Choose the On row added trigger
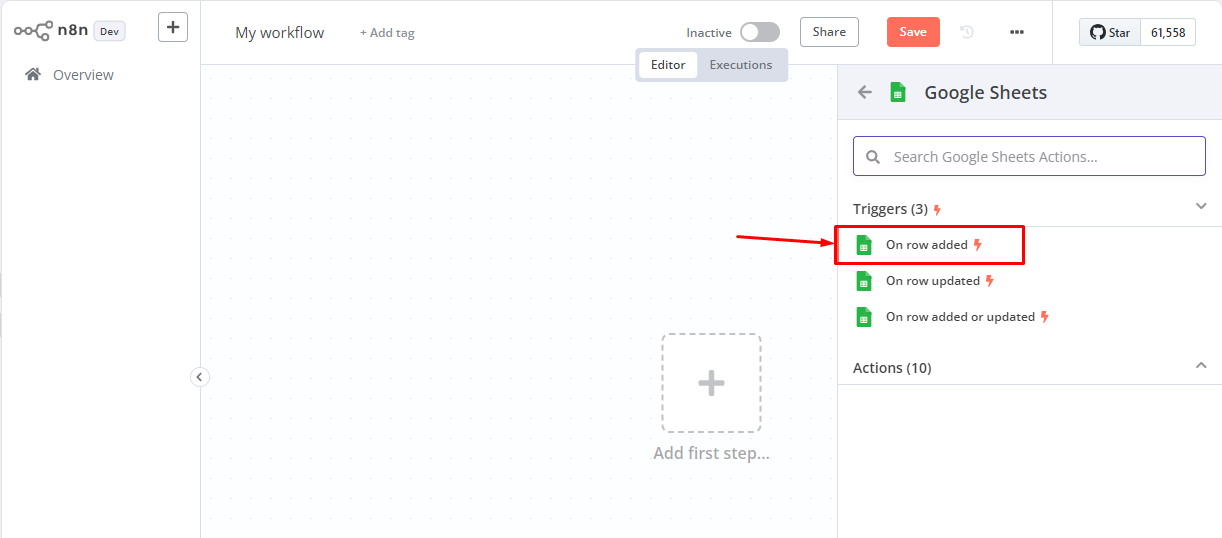This screenshot has height=538, width=1222. (x=929, y=245)
